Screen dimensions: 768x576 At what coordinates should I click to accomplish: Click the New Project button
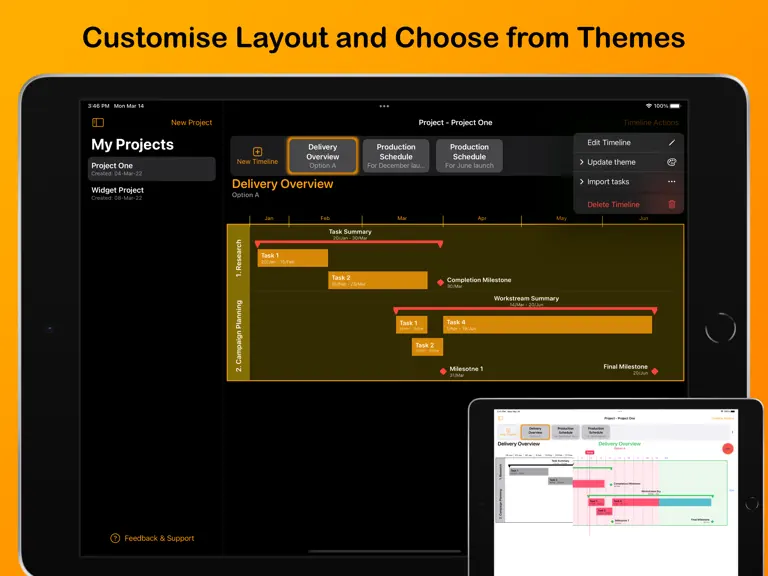pyautogui.click(x=192, y=122)
